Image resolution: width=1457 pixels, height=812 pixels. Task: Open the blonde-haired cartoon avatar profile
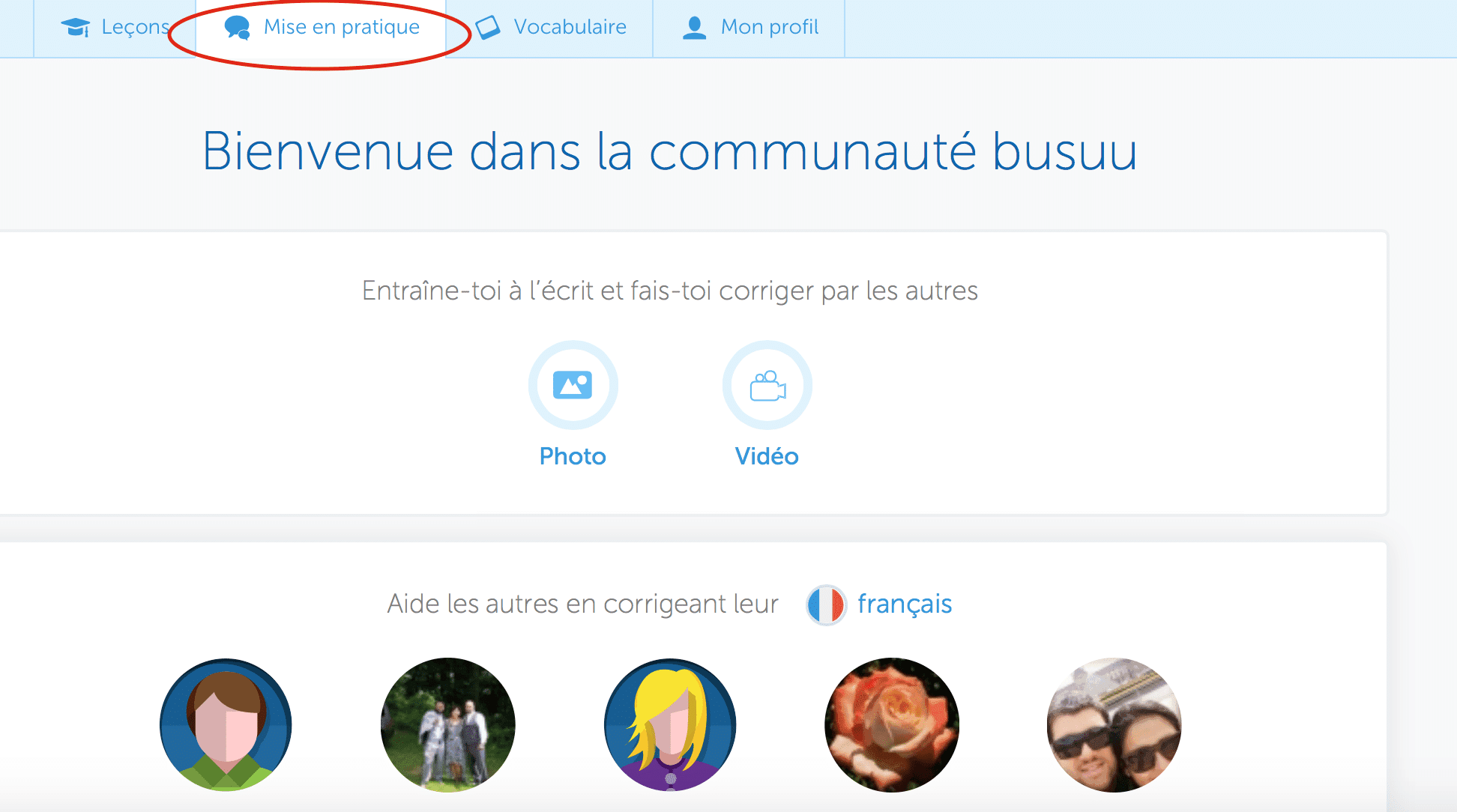coord(670,724)
